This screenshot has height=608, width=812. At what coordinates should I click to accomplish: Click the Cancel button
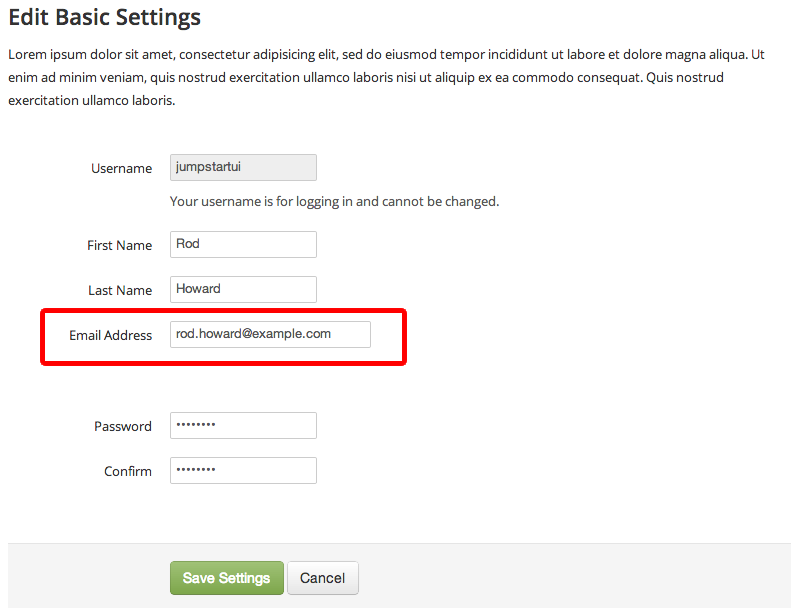[x=323, y=578]
